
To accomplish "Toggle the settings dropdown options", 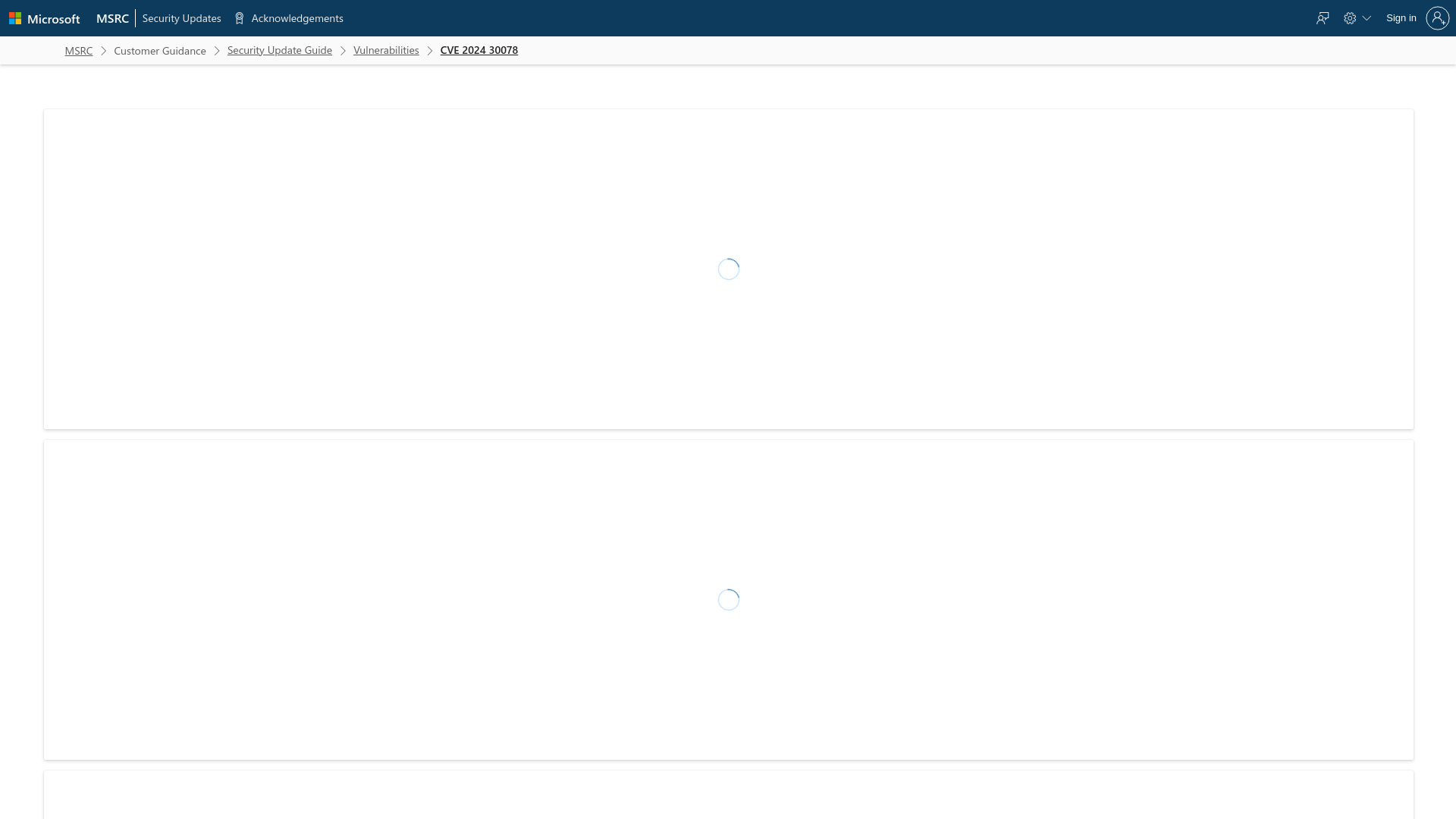I will point(1357,18).
